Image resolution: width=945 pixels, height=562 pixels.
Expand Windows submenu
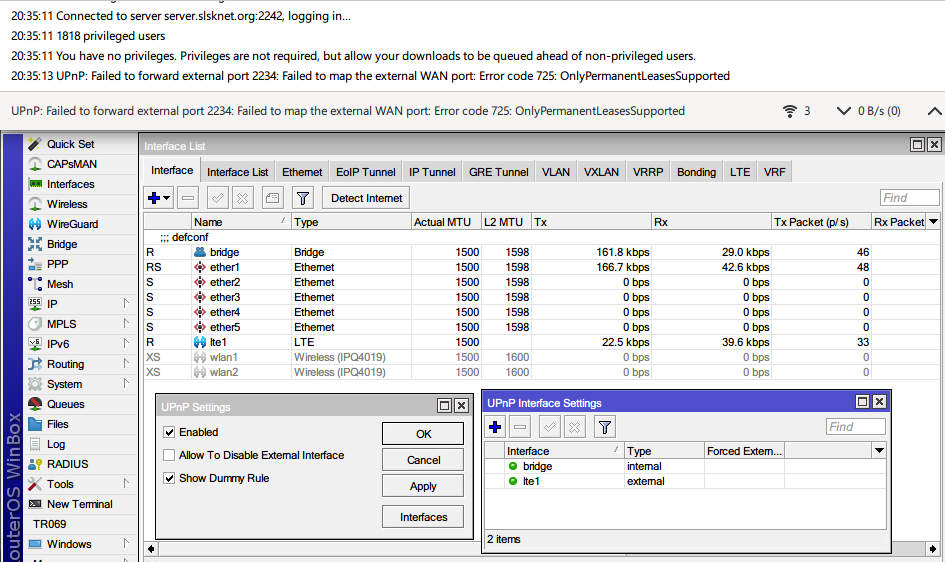[x=126, y=543]
